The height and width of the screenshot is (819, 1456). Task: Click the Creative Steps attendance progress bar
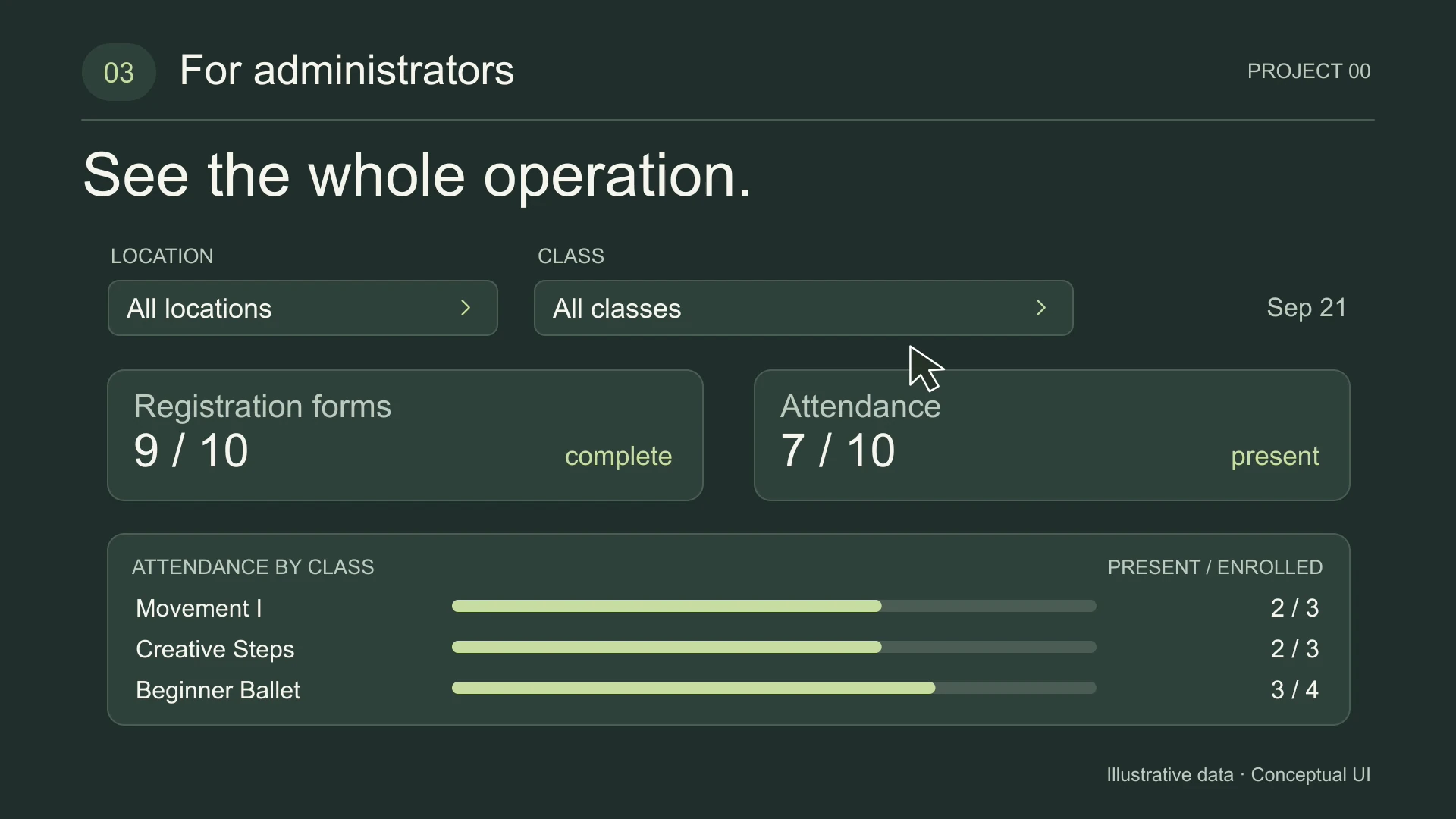pos(773,648)
